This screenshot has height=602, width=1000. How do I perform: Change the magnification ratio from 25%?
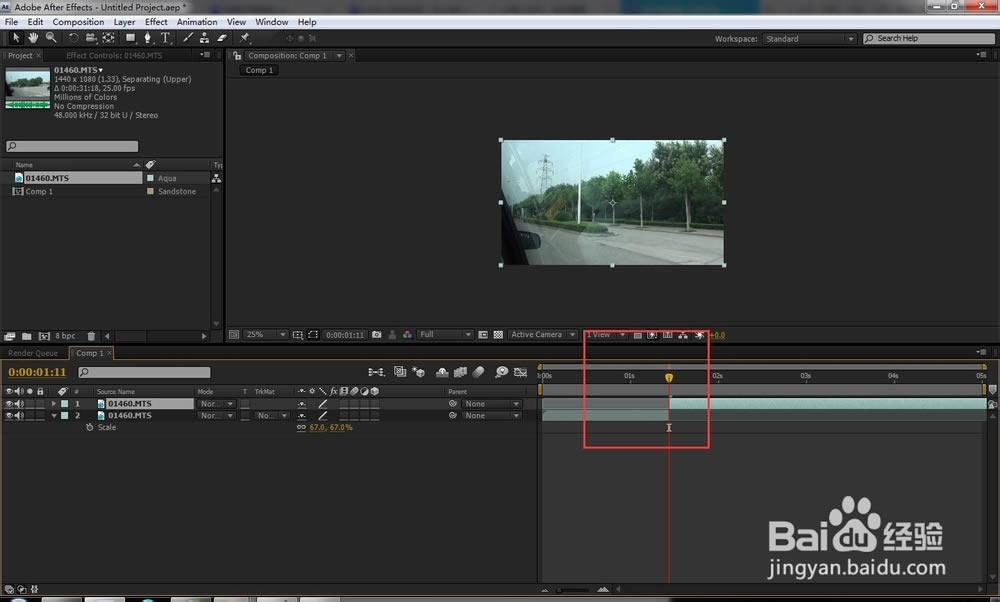click(257, 334)
